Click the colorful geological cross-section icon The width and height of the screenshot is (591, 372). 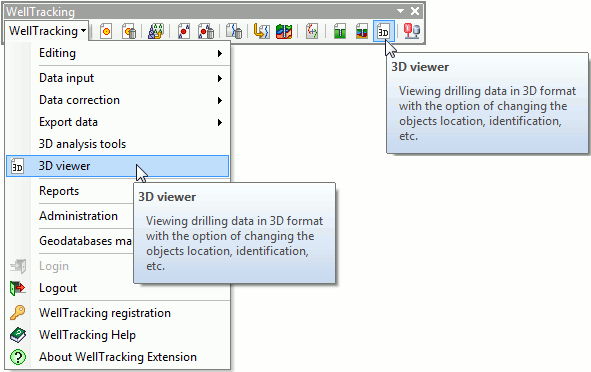284,31
